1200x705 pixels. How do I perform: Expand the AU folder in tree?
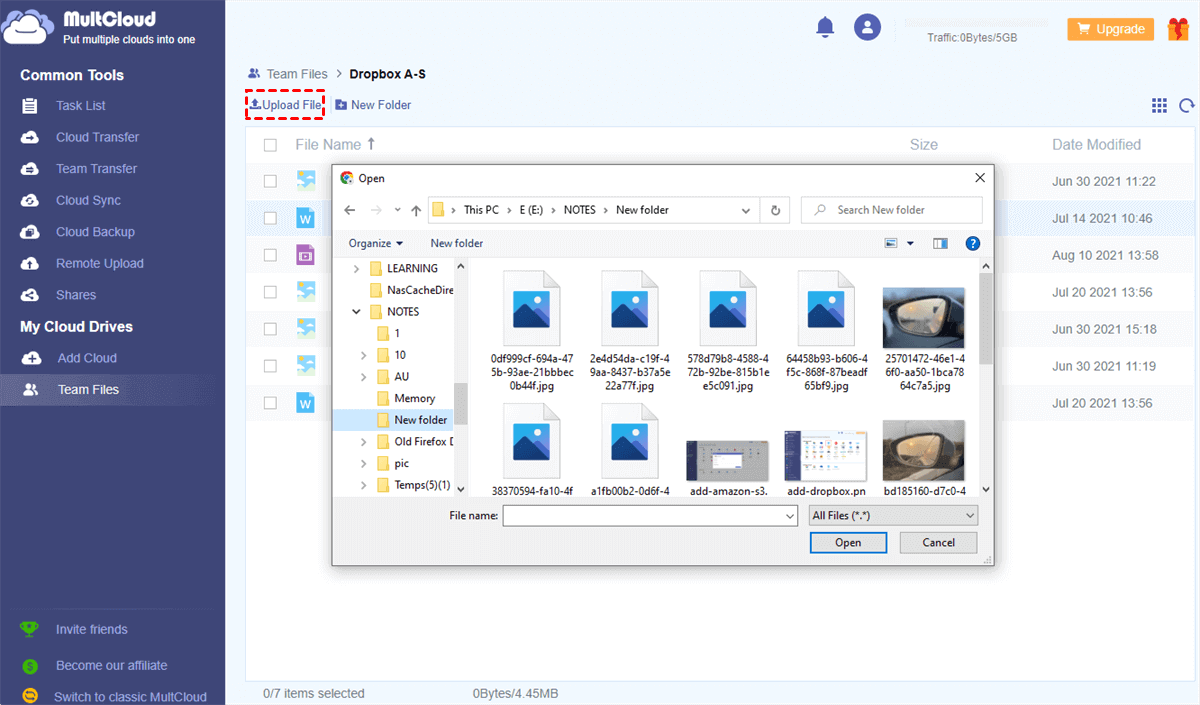(362, 377)
